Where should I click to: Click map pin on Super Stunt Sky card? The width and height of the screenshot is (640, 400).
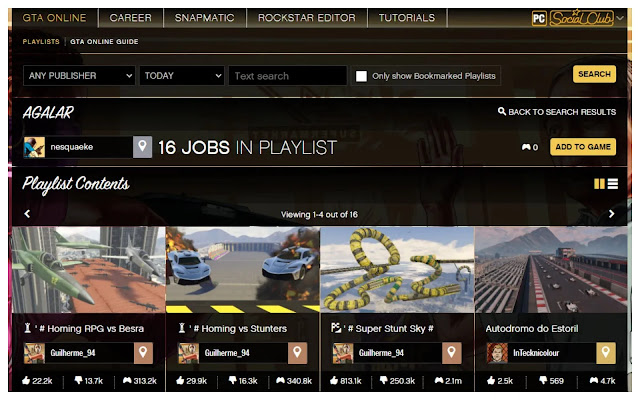[452, 353]
